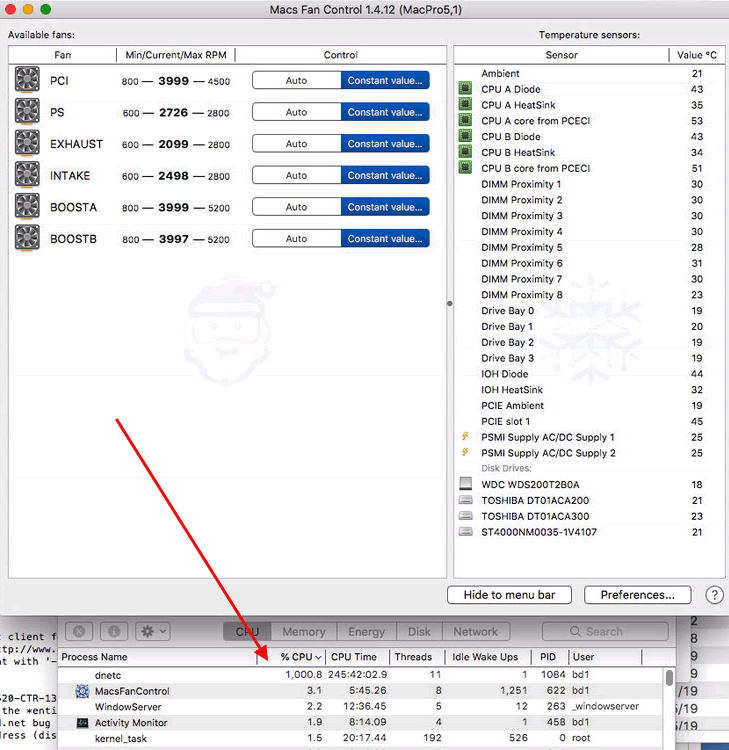Click Hide to menu bar button

click(509, 595)
